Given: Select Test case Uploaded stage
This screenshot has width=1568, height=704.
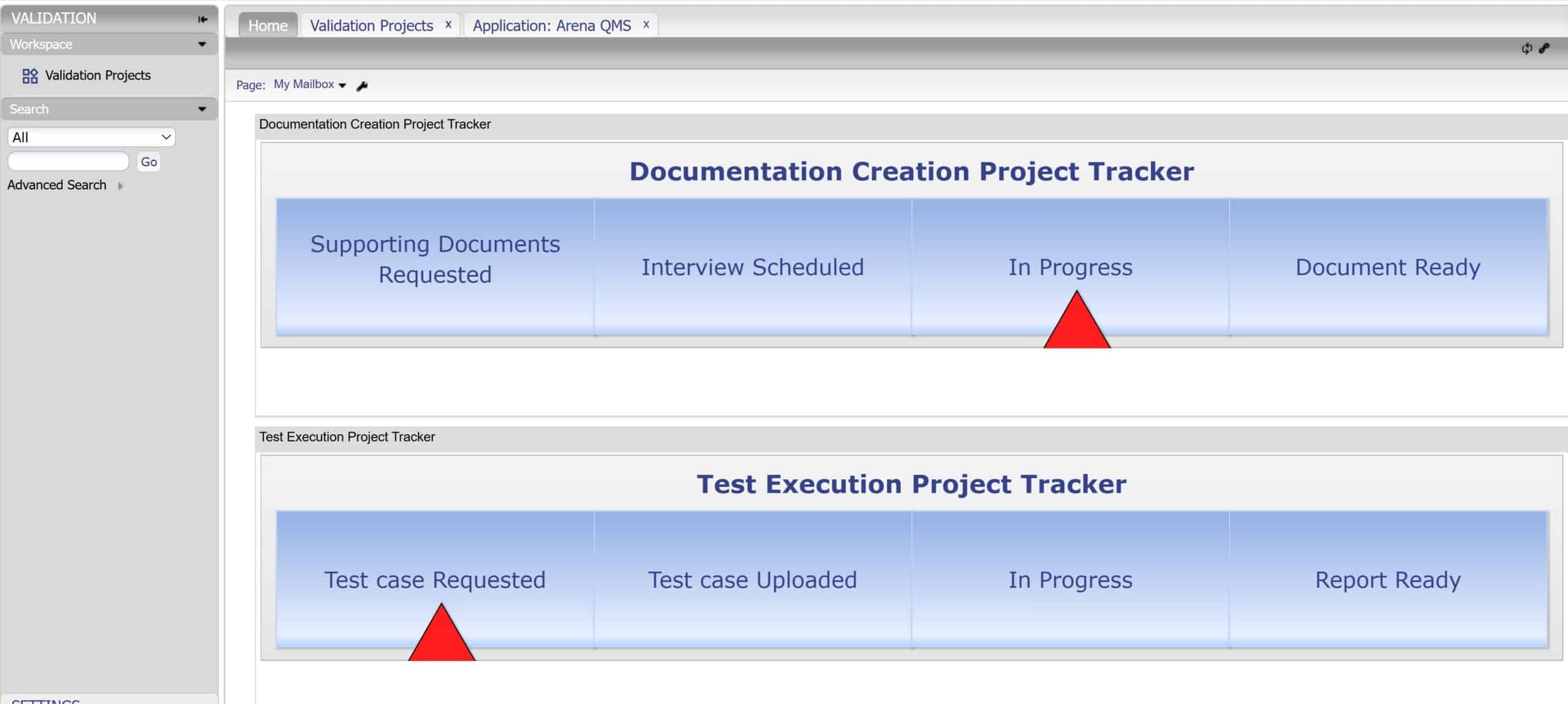Looking at the screenshot, I should coord(753,579).
